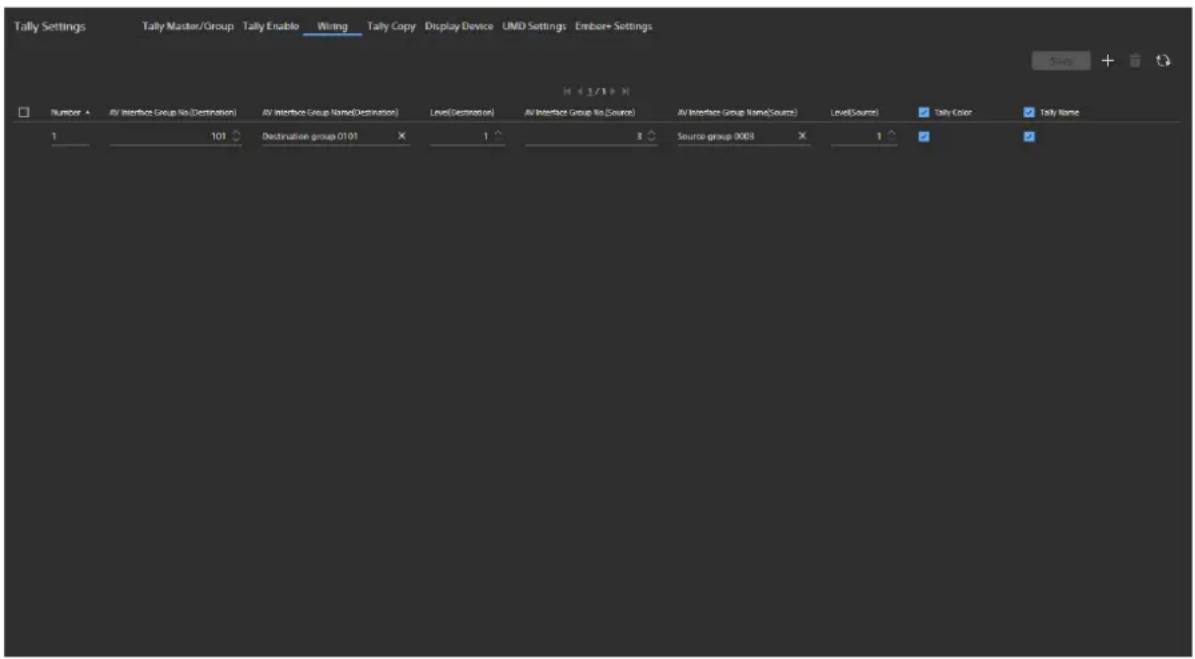Viewport: 1195px width, 659px height.
Task: Switch to the Display Device tab
Action: pyautogui.click(x=459, y=27)
